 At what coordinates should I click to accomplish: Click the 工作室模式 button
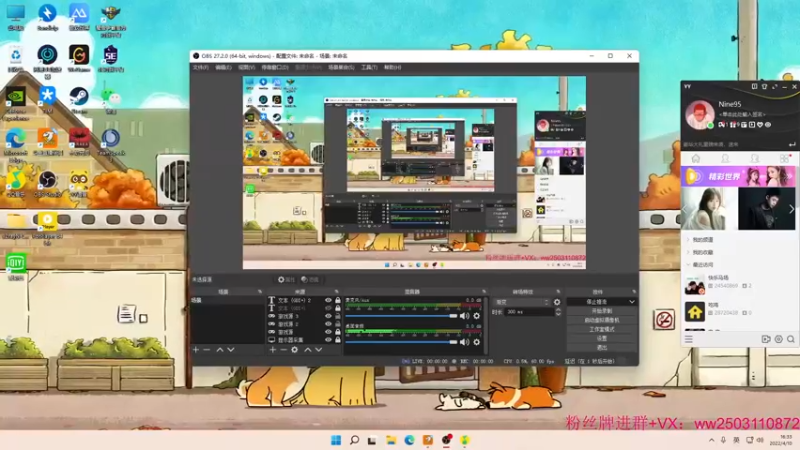point(602,329)
